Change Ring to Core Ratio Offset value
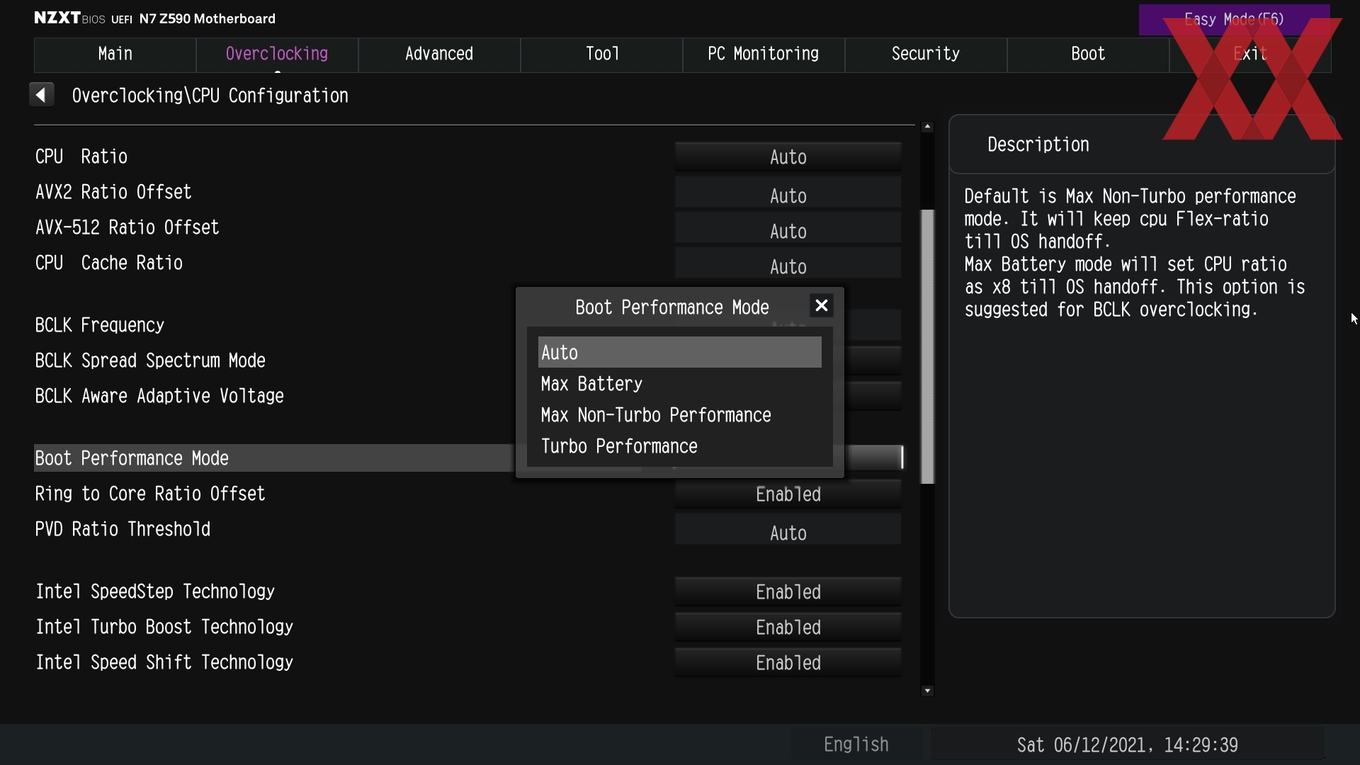This screenshot has width=1360, height=765. coord(788,494)
